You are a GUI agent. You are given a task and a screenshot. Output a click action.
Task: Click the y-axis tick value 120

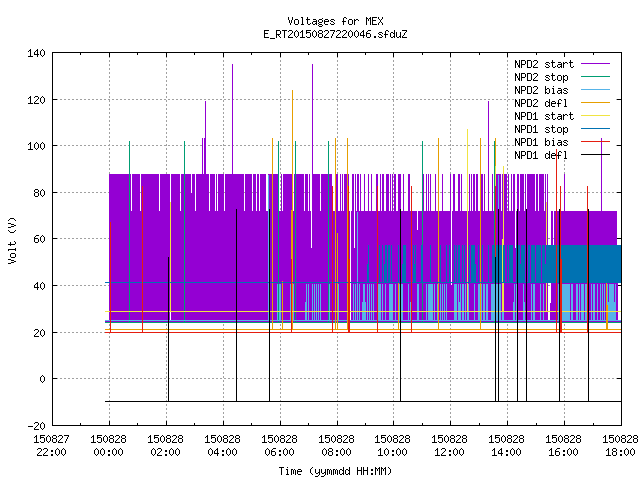[x=36, y=100]
